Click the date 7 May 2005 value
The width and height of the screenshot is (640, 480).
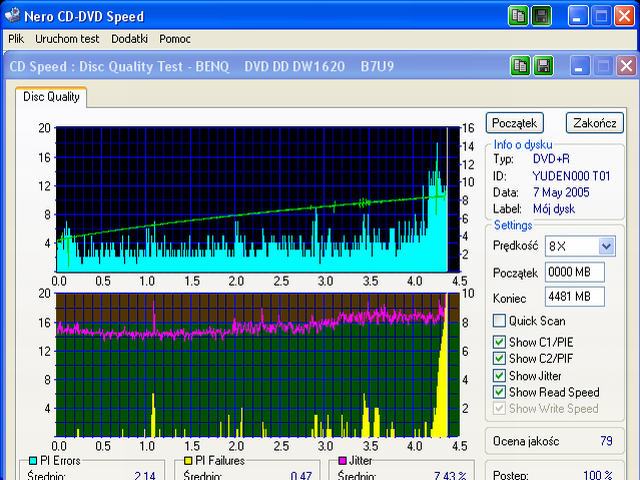point(561,192)
